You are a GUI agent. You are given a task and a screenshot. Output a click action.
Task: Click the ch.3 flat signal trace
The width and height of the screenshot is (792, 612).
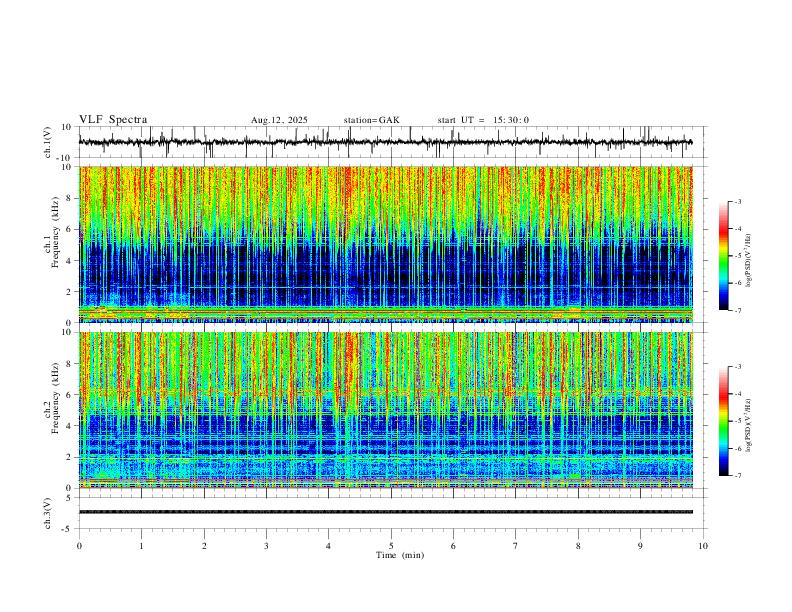386,512
